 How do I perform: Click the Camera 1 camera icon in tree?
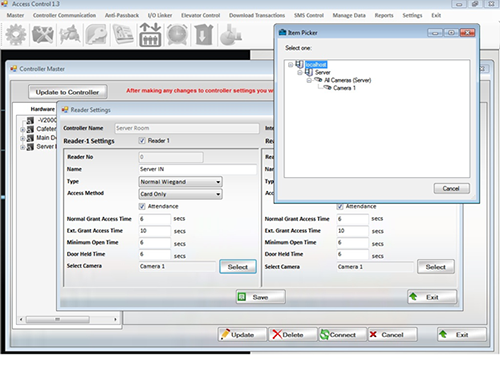(328, 88)
